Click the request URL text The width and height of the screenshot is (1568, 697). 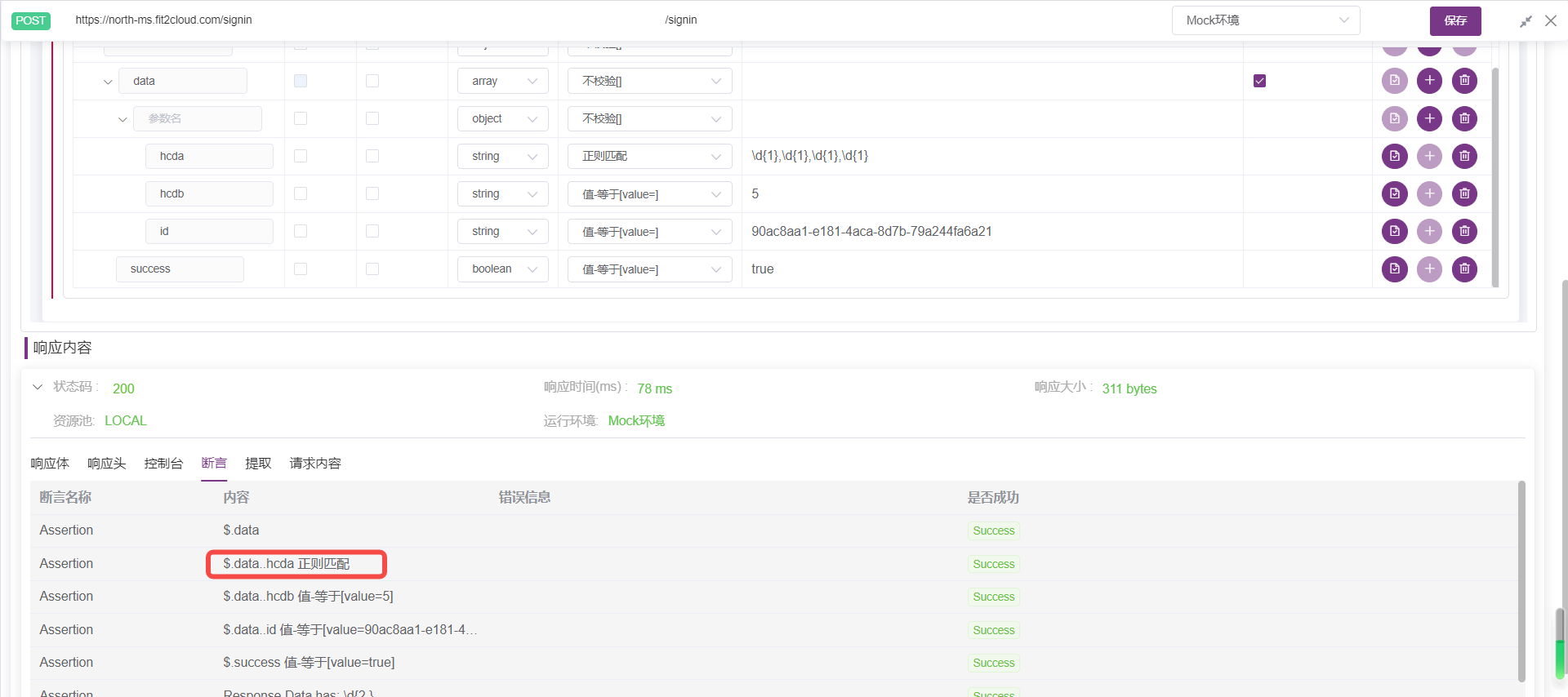[x=163, y=20]
